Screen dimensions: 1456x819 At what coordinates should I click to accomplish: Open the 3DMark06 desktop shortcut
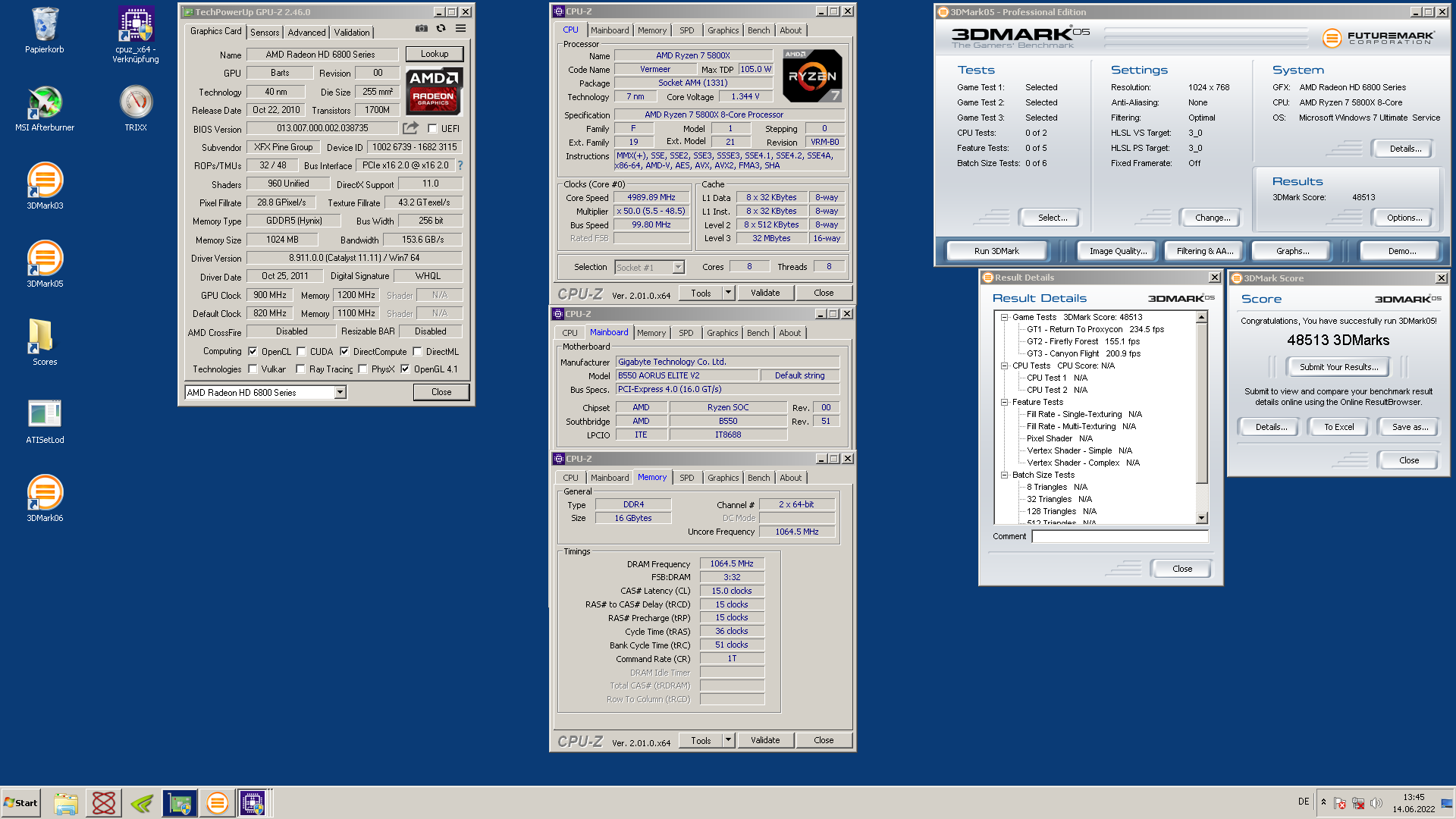(45, 499)
